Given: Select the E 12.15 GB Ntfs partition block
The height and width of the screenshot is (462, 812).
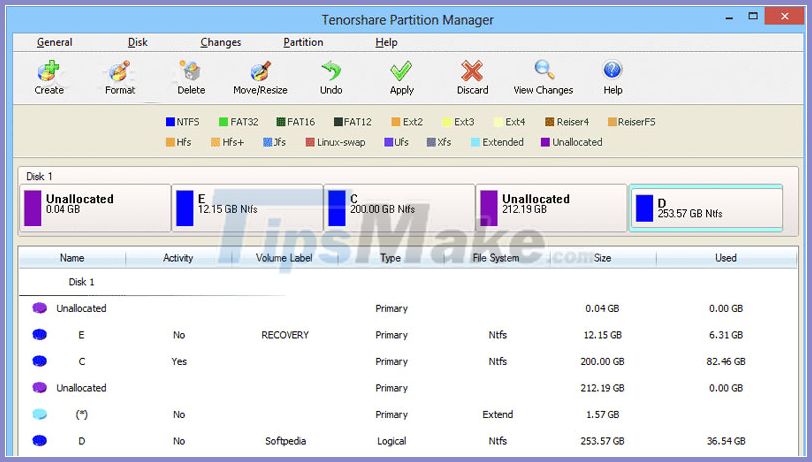Looking at the screenshot, I should point(248,208).
